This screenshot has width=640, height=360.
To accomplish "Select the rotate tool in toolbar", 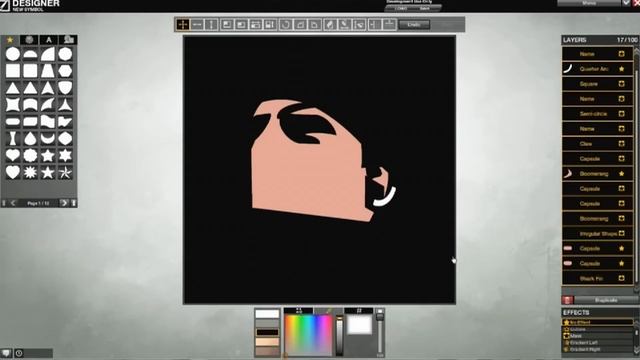I will tap(285, 24).
